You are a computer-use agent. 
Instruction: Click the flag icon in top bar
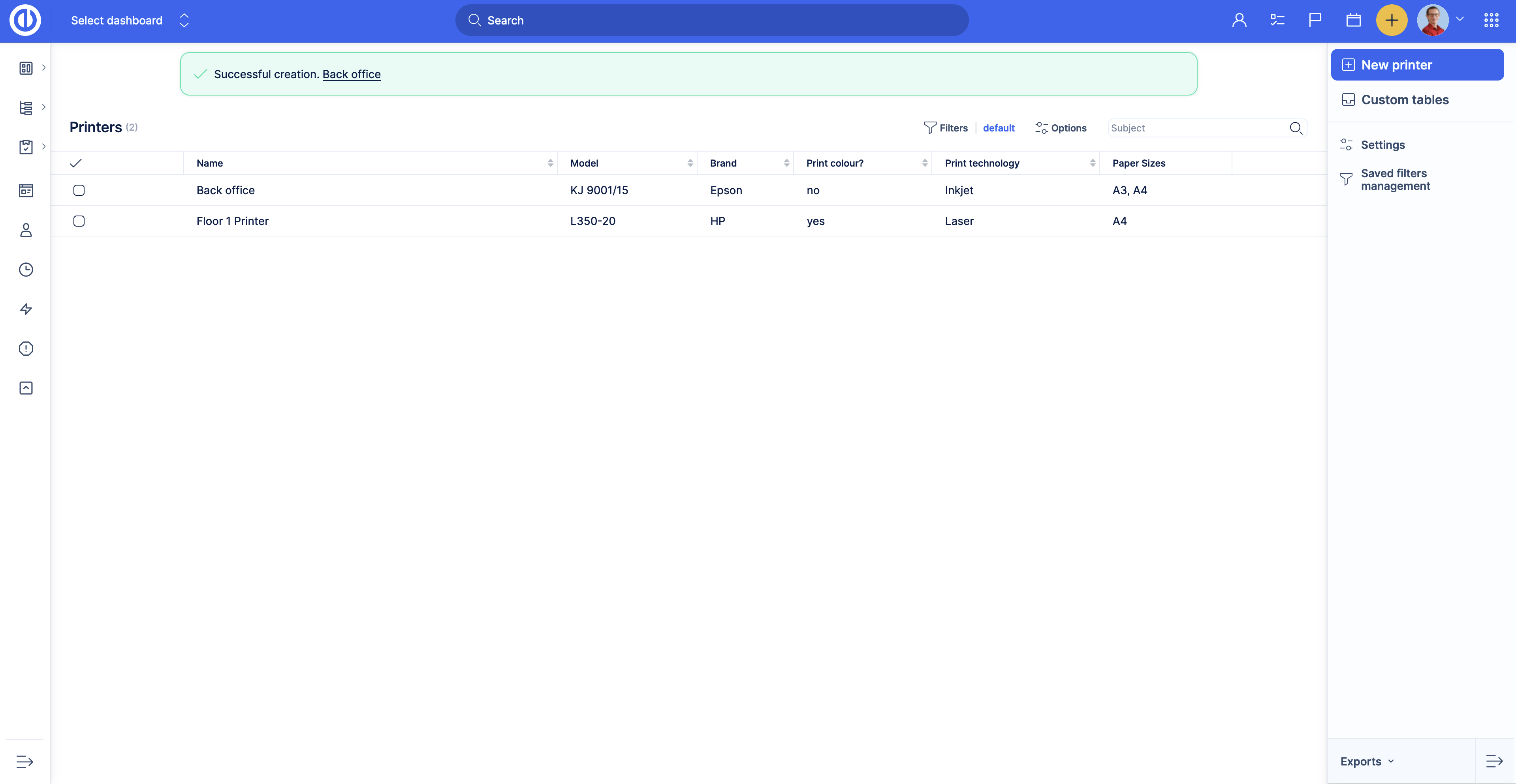[1315, 21]
